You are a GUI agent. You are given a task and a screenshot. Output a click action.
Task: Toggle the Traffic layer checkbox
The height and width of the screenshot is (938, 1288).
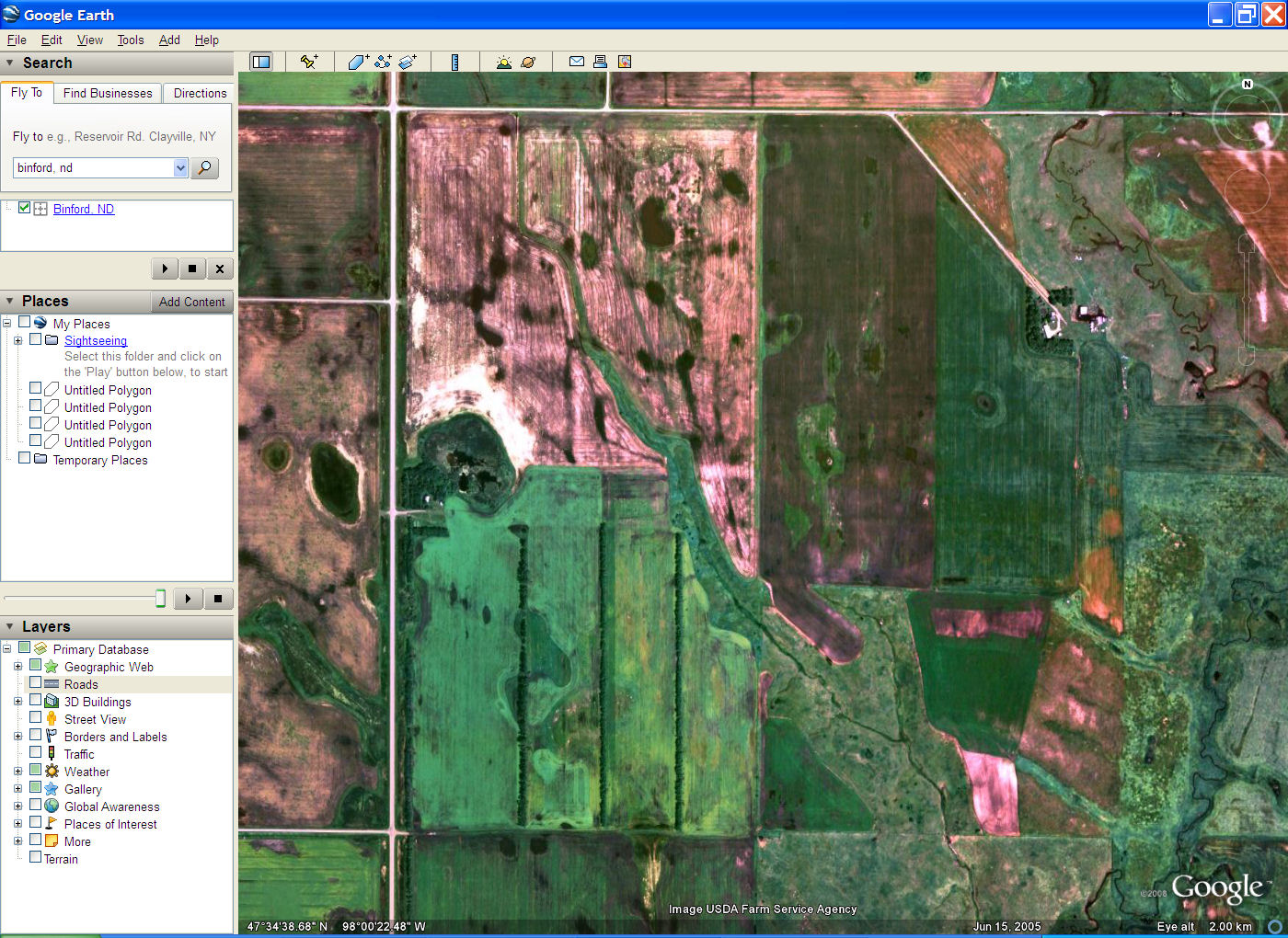pos(36,753)
